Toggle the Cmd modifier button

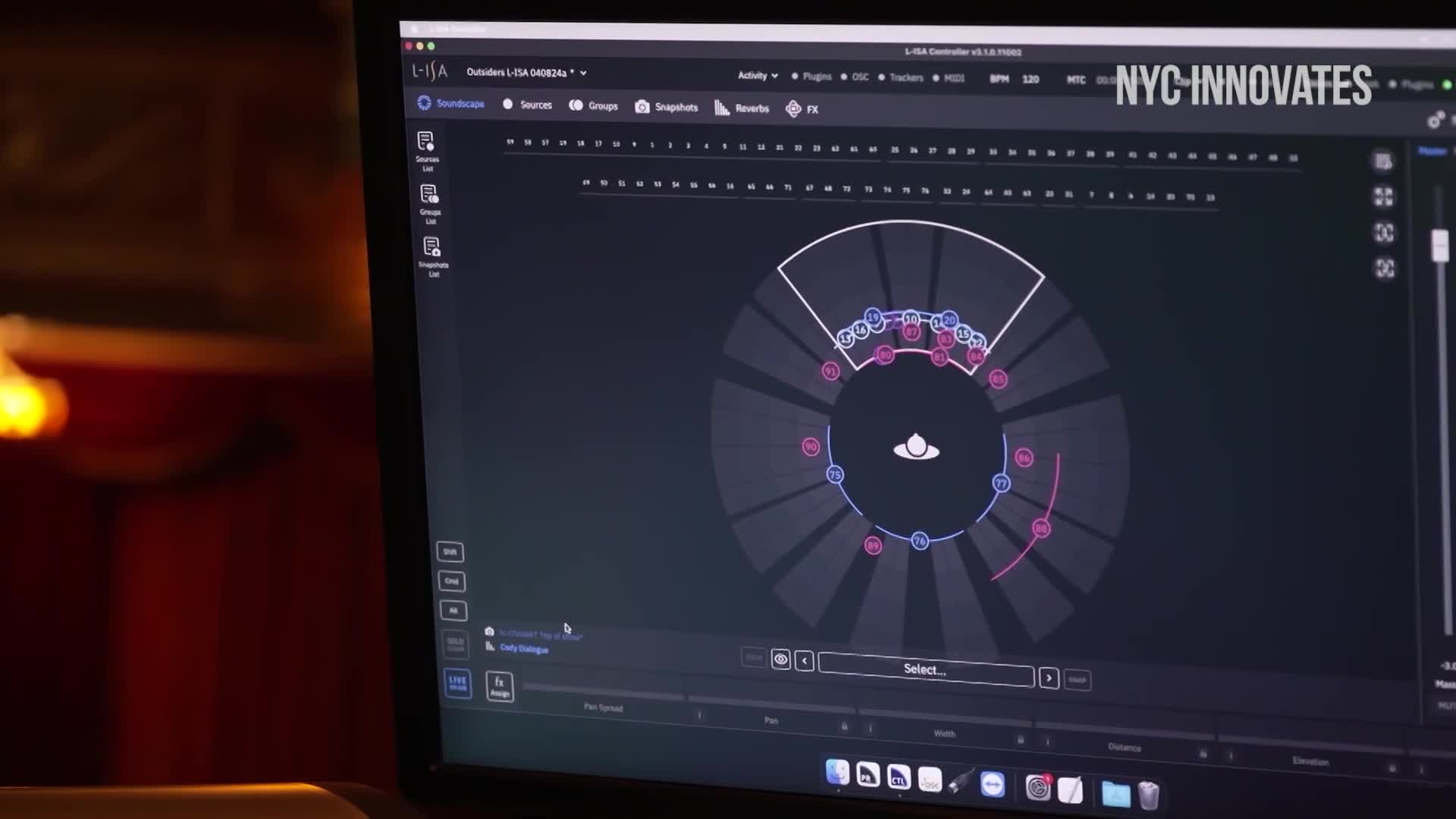(x=452, y=581)
